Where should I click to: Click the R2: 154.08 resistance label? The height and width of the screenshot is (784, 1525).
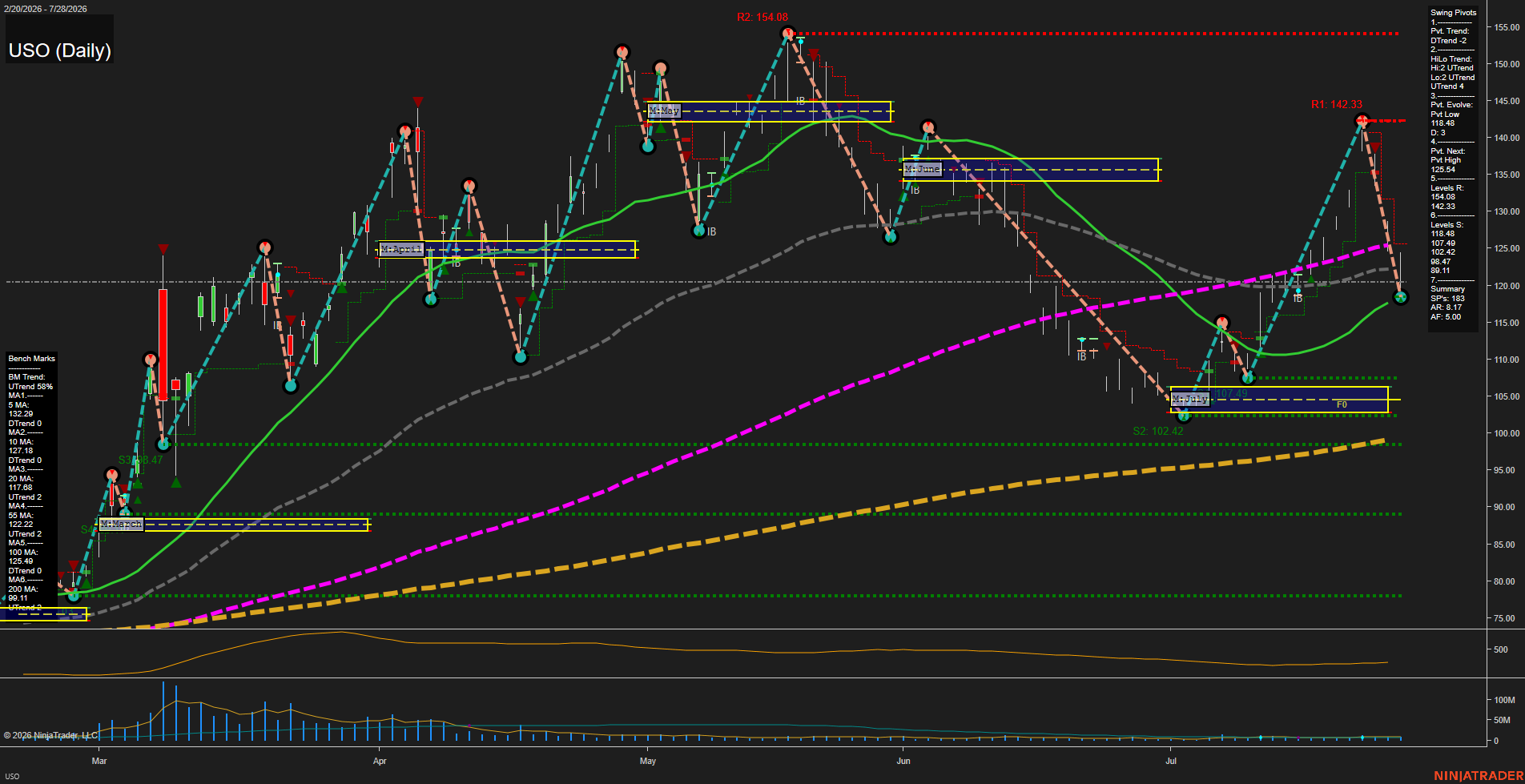pos(762,17)
